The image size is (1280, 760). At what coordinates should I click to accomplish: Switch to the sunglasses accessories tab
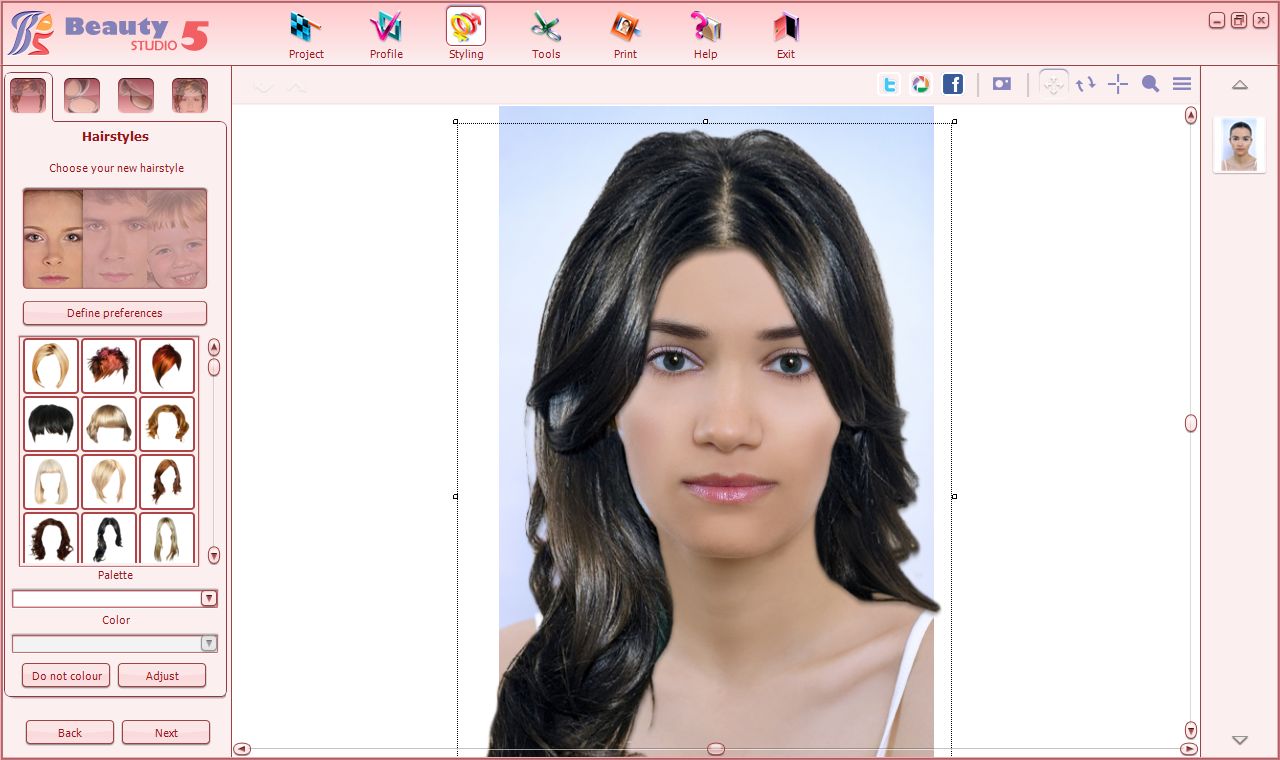pos(136,96)
